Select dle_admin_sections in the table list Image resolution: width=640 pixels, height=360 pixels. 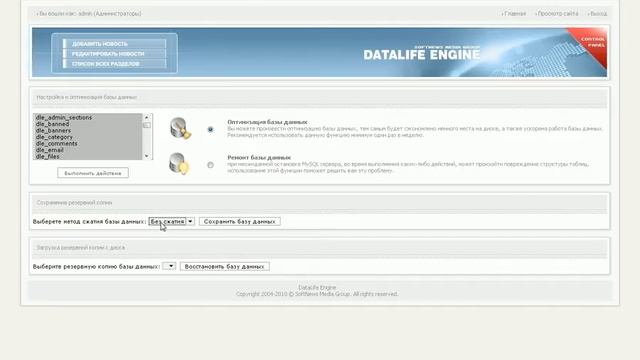(88, 117)
